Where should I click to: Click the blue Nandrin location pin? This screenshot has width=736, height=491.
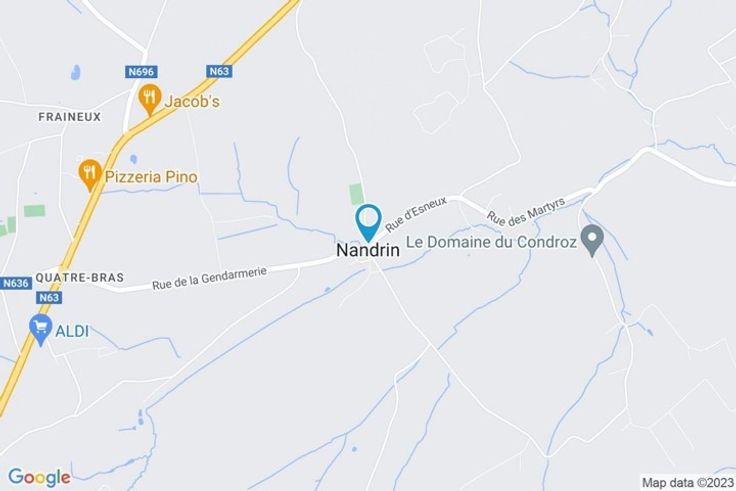point(368,222)
